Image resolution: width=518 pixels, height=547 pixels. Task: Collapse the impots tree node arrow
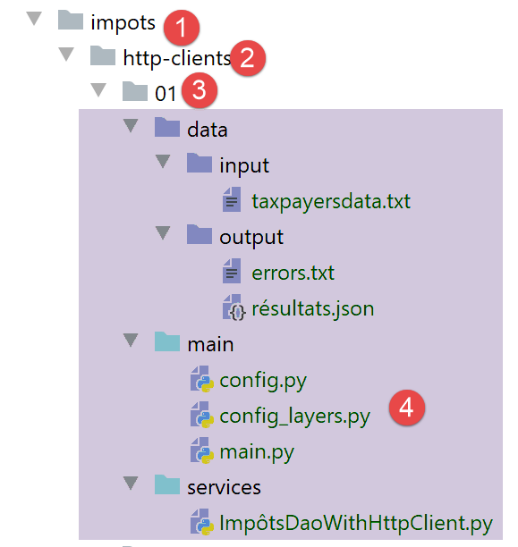coord(34,18)
